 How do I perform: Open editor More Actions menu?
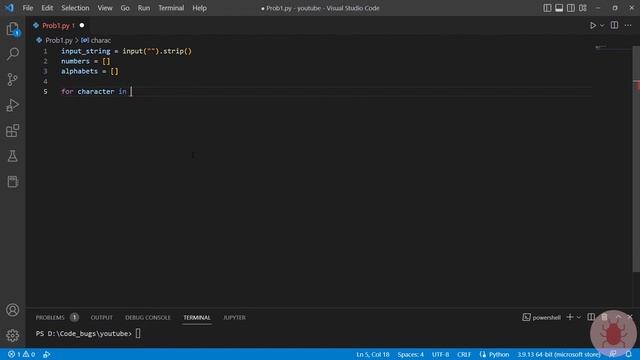click(x=628, y=25)
